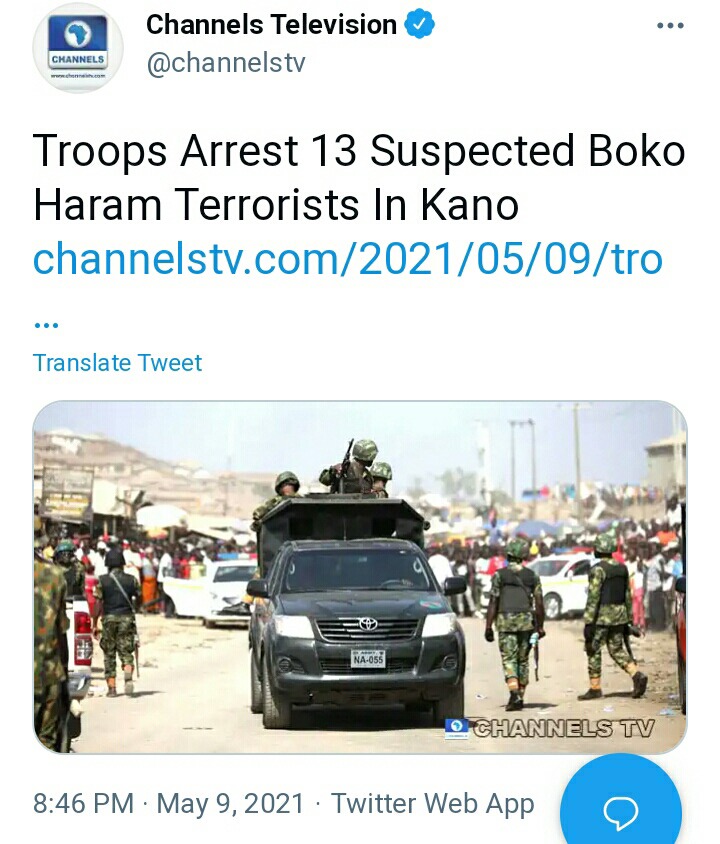Click the soldier atop the truck
This screenshot has height=844, width=720.
point(354,467)
